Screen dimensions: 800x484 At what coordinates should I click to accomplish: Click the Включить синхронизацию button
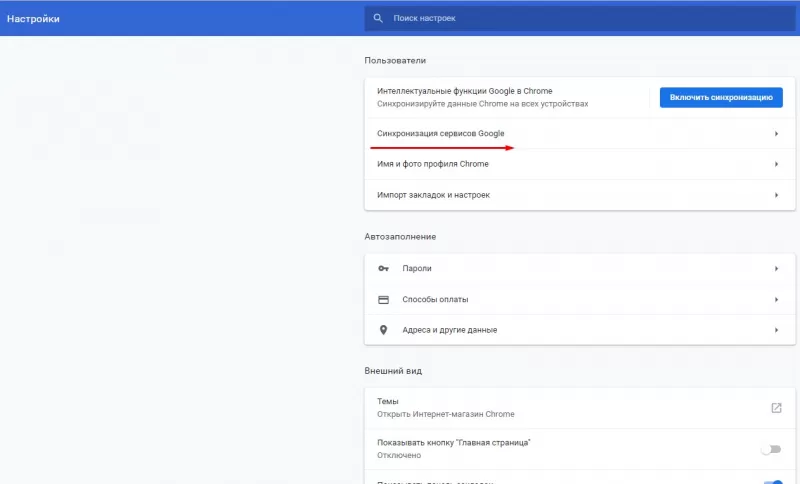(x=721, y=97)
